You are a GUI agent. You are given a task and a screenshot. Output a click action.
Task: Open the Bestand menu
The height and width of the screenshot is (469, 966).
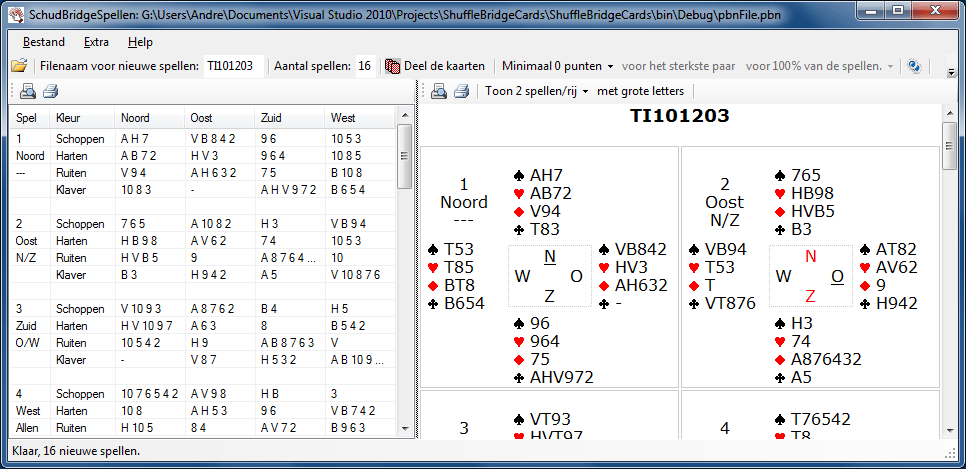coord(43,42)
